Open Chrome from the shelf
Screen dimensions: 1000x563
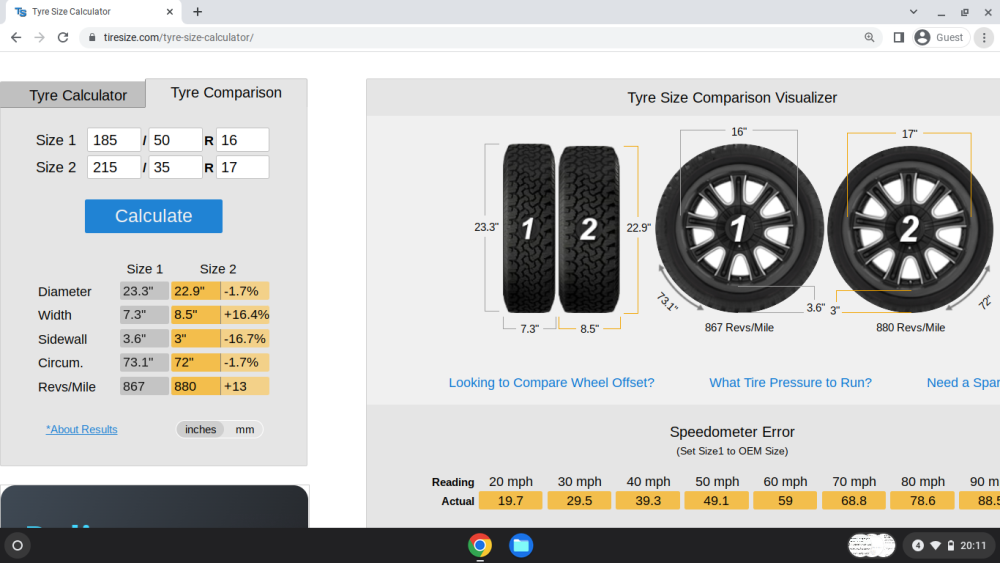(480, 545)
